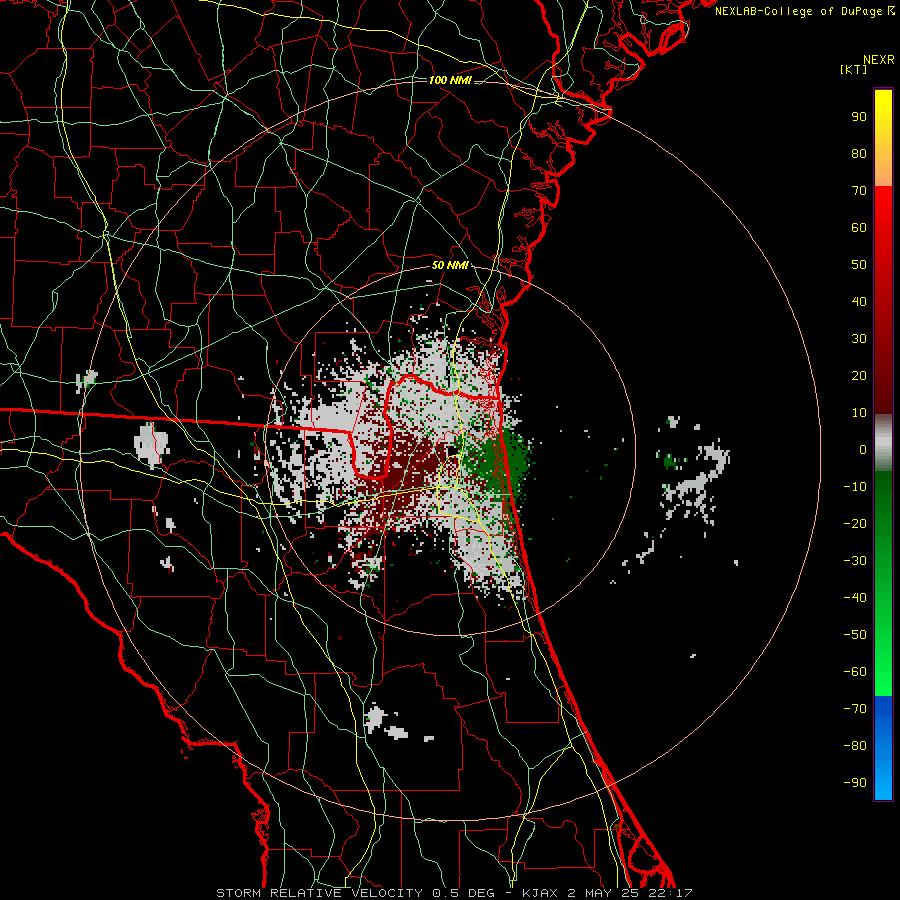Click the NEXR label above the color scale
This screenshot has height=900, width=900.
[878, 60]
